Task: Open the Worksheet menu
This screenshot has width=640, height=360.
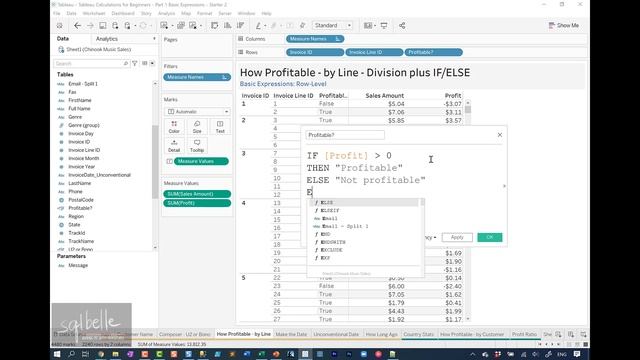Action: [x=93, y=13]
